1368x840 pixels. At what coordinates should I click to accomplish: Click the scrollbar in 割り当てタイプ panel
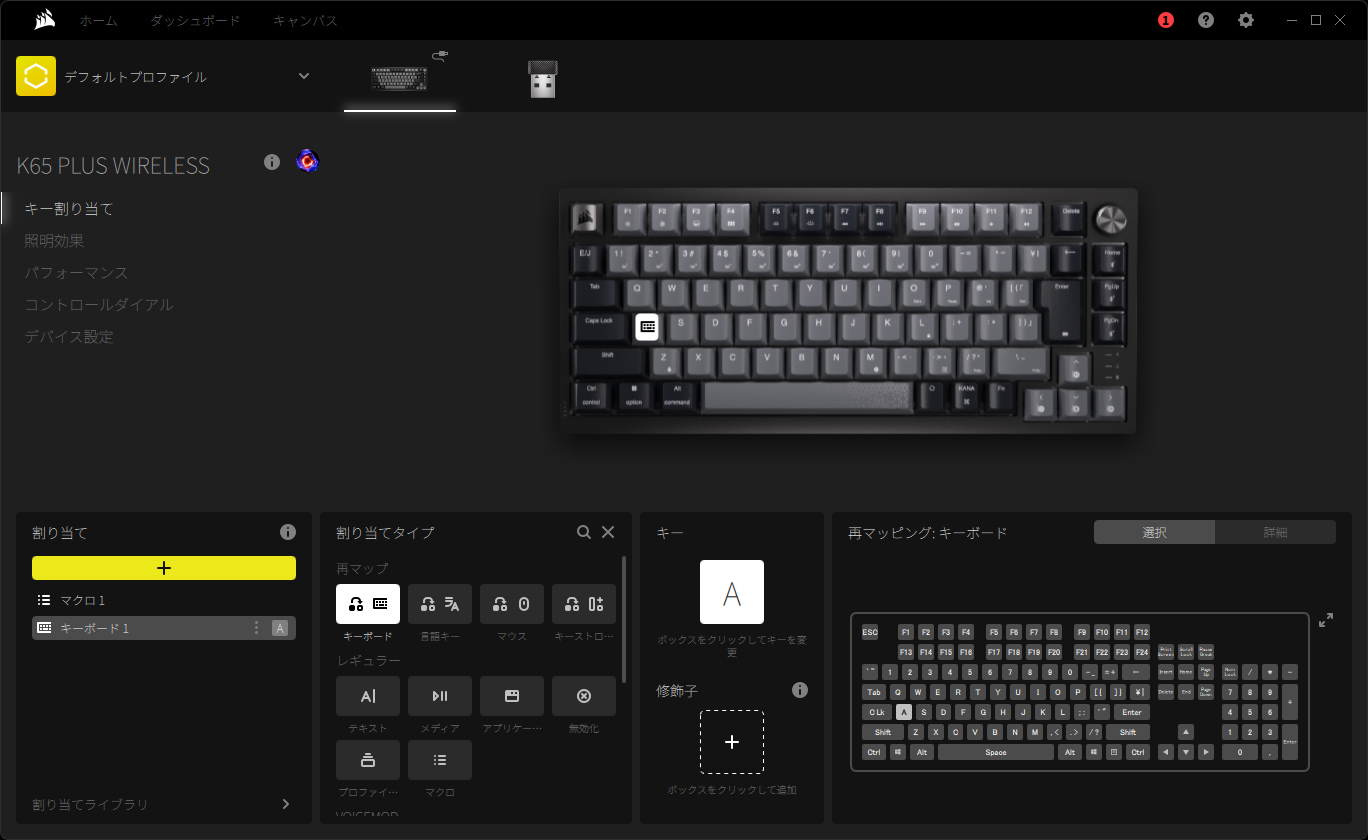click(x=624, y=620)
